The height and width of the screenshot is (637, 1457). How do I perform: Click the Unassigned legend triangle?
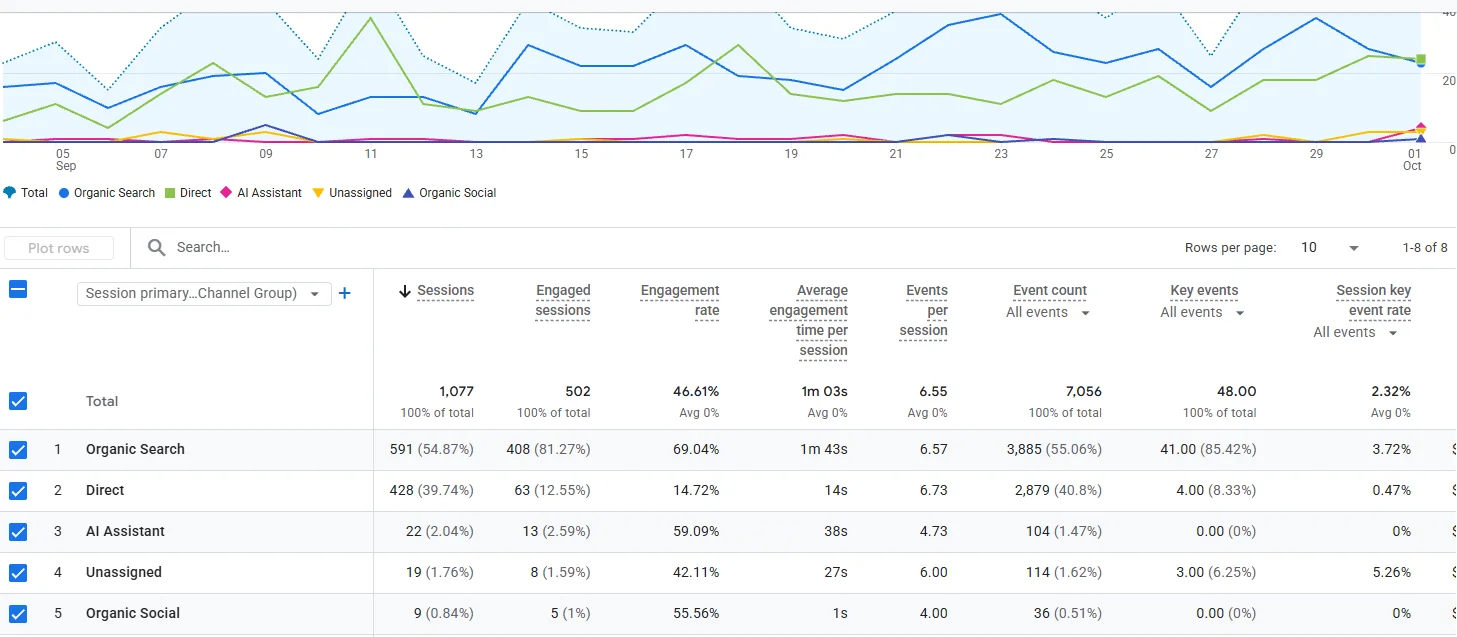[318, 193]
